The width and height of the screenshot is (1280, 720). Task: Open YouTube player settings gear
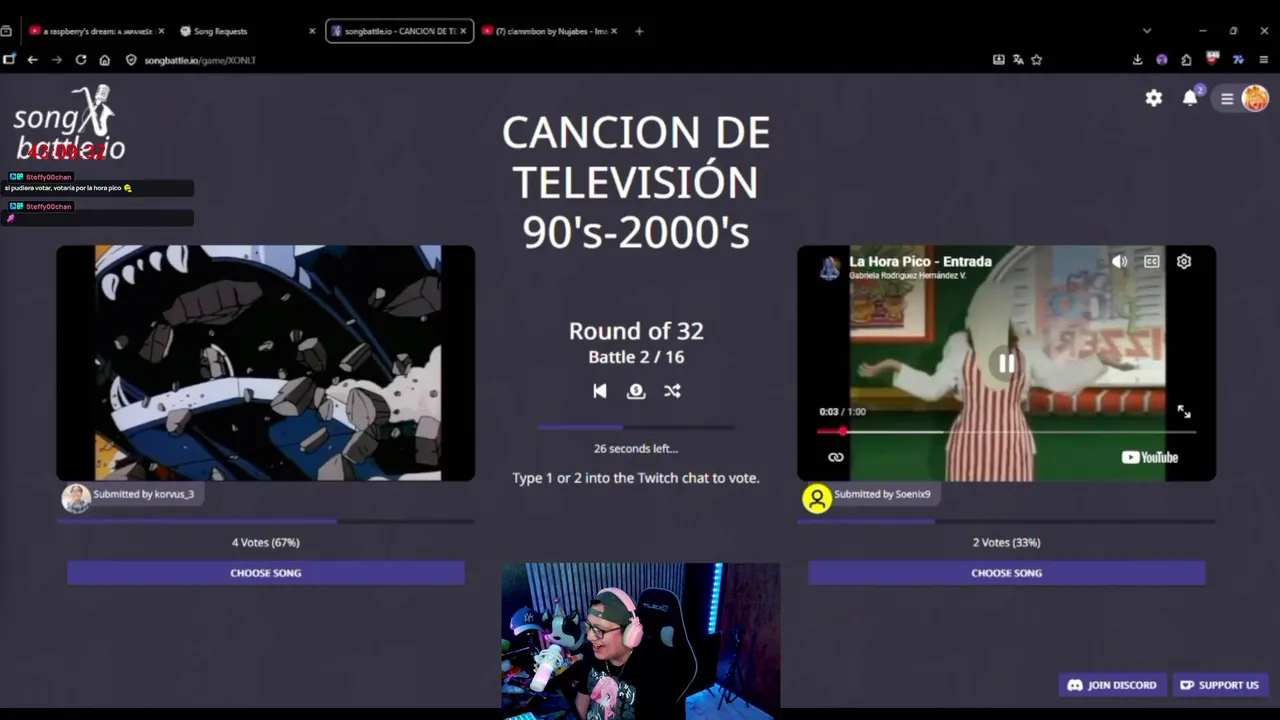[1184, 262]
